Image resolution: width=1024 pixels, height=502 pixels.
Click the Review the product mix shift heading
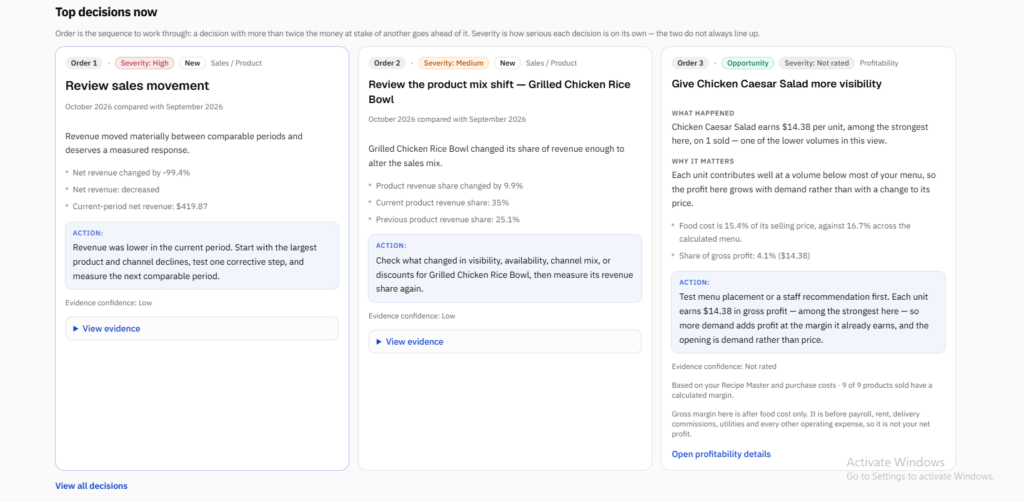click(x=500, y=92)
